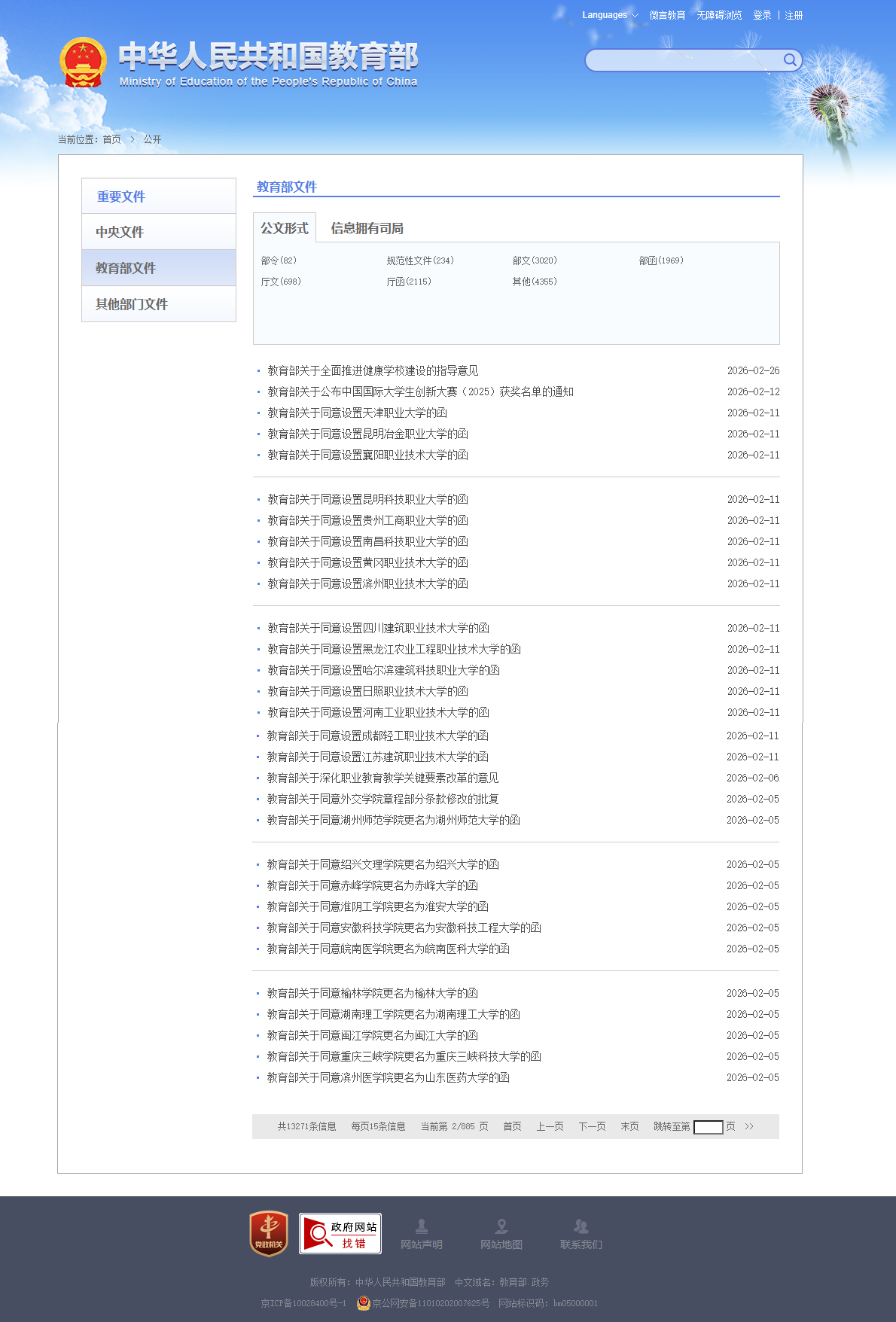Select the 公文形式 tab
896x1322 pixels.
(x=285, y=228)
